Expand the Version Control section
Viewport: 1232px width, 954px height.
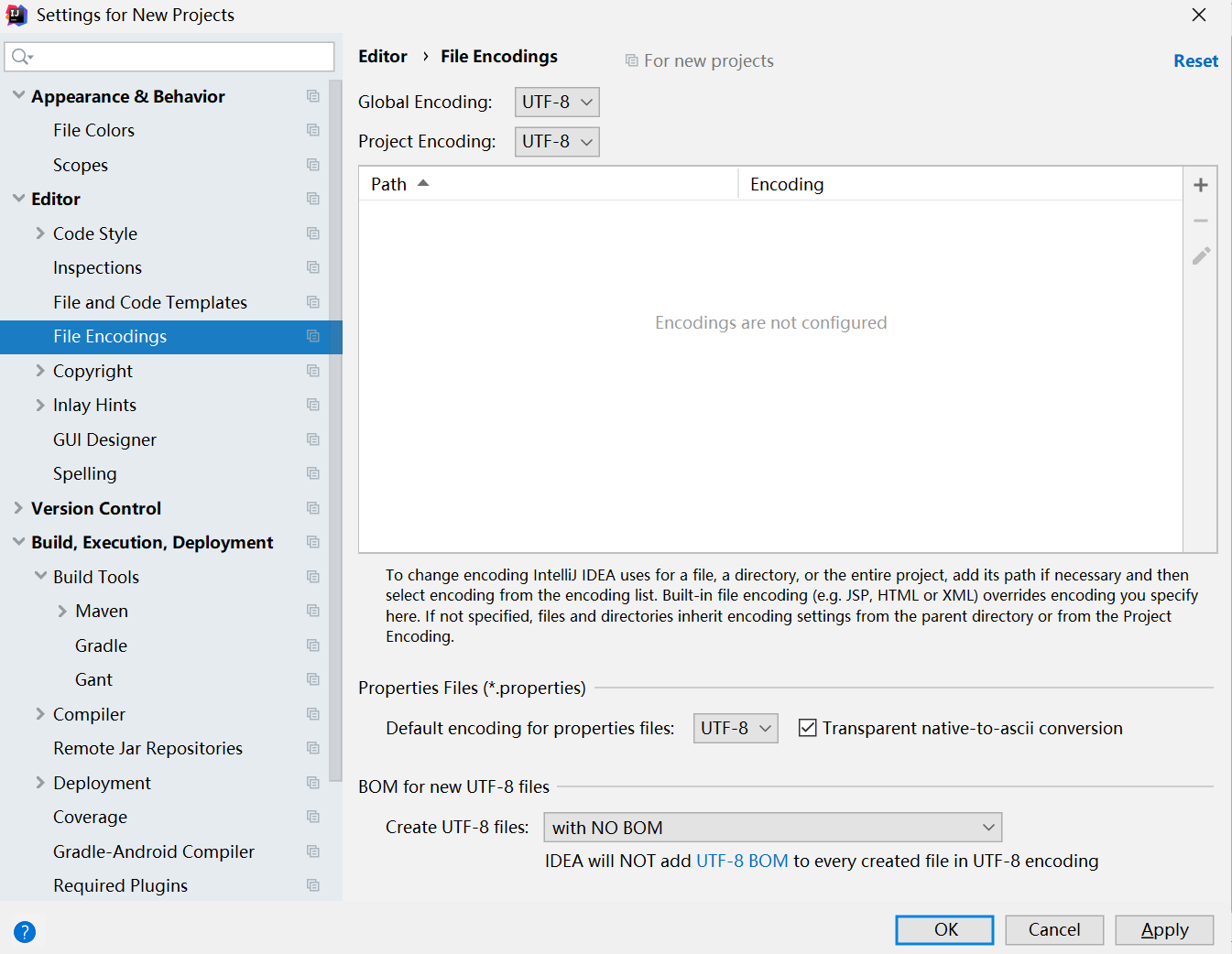point(18,508)
